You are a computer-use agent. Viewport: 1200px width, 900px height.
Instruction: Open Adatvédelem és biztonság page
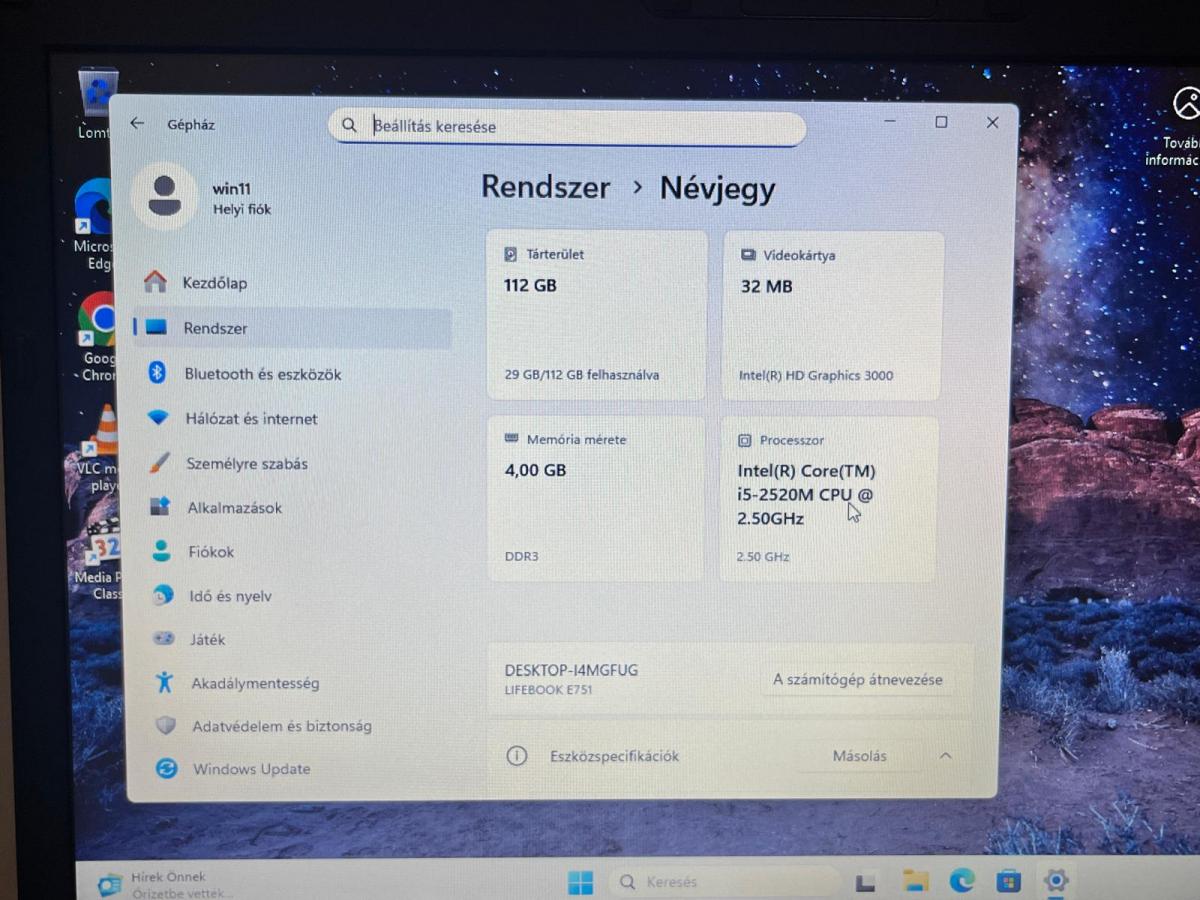(281, 727)
